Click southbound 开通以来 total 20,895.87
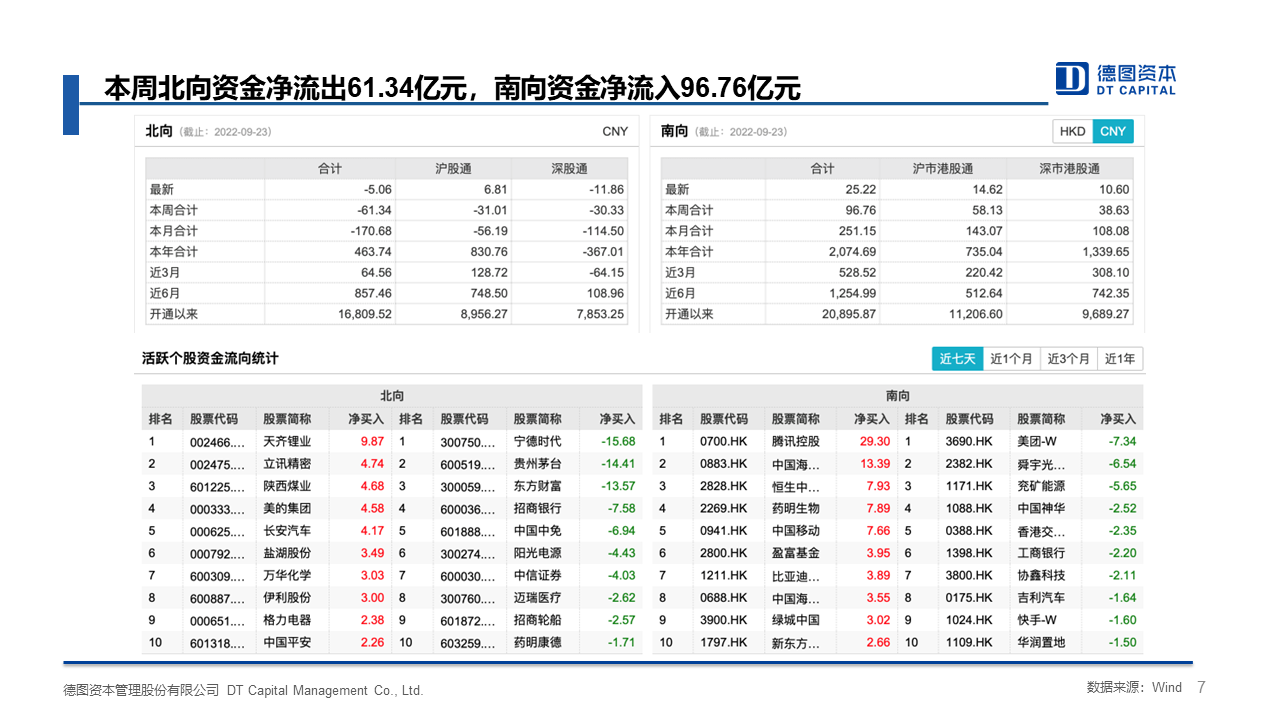 [x=849, y=314]
